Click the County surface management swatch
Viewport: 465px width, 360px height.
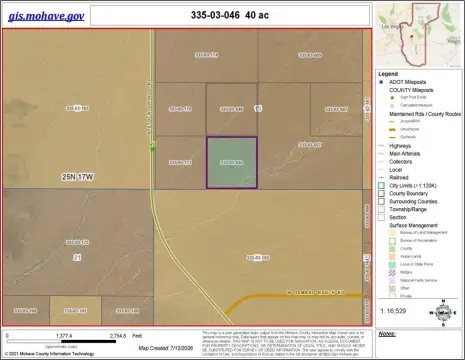pyautogui.click(x=392, y=249)
